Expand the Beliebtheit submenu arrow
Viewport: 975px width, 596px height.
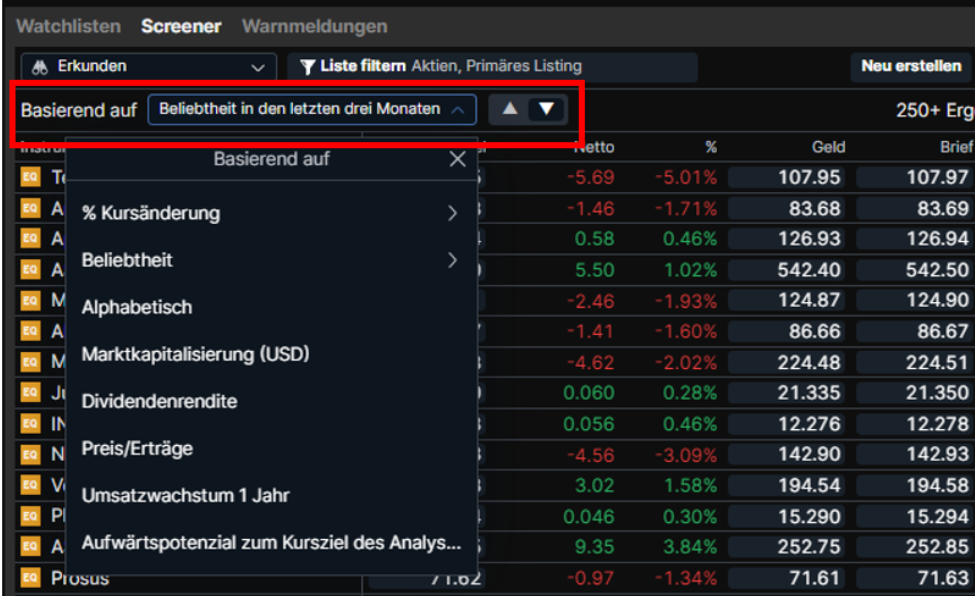coord(452,260)
